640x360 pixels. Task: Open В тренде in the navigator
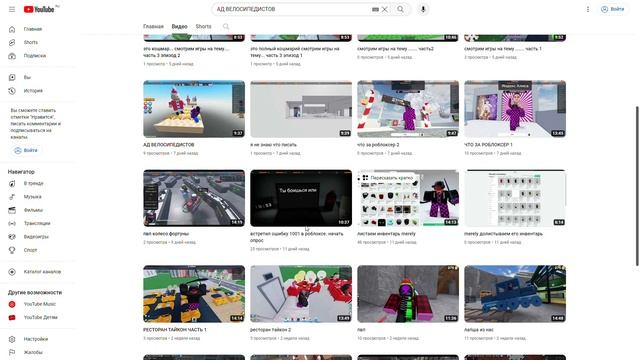pos(33,184)
